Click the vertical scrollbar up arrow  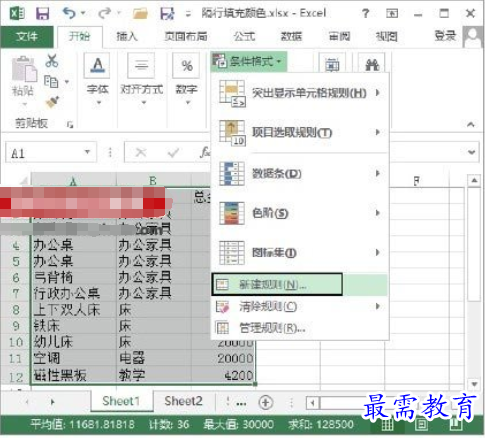click(474, 180)
